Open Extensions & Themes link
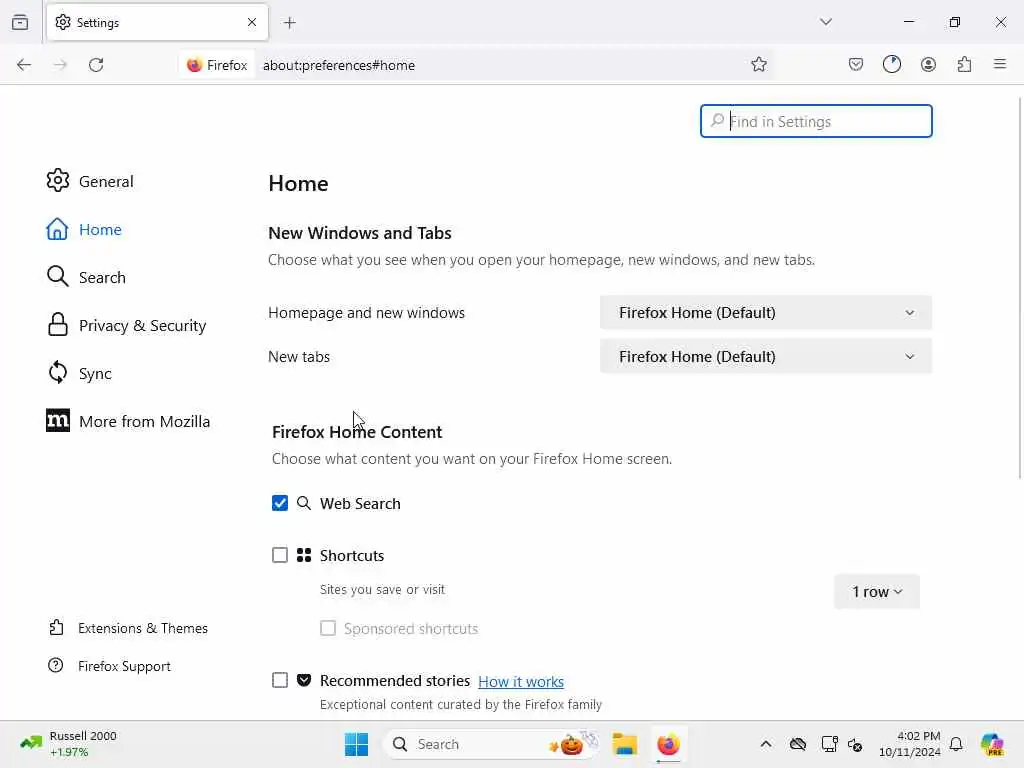Image resolution: width=1024 pixels, height=768 pixels. point(129,628)
